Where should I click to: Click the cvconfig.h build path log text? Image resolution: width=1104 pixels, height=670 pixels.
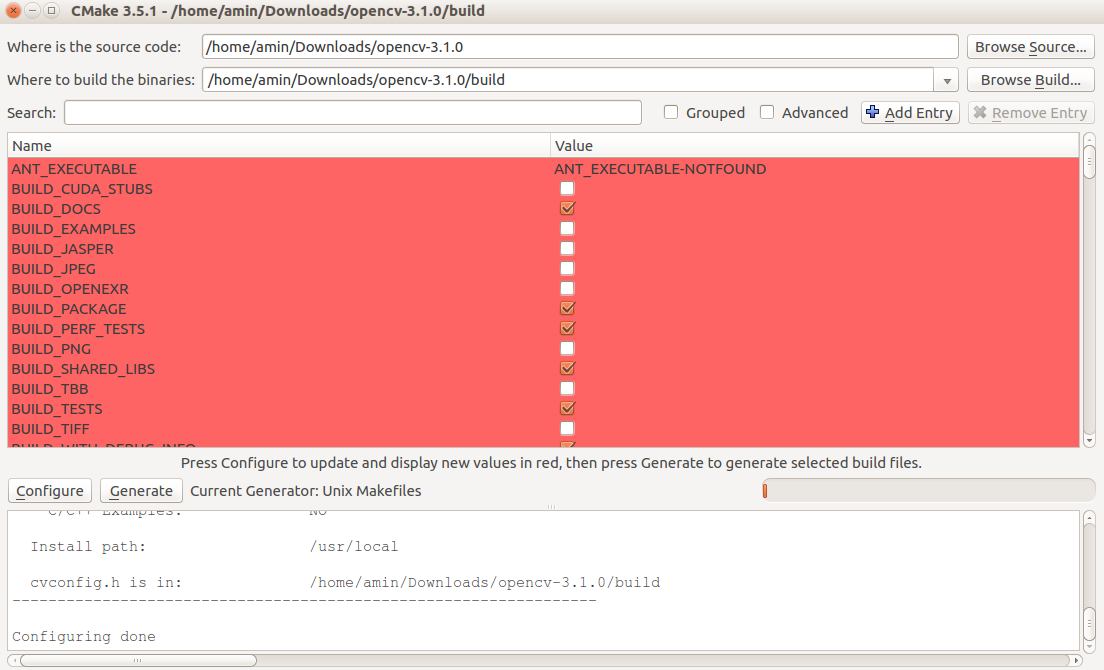click(485, 583)
